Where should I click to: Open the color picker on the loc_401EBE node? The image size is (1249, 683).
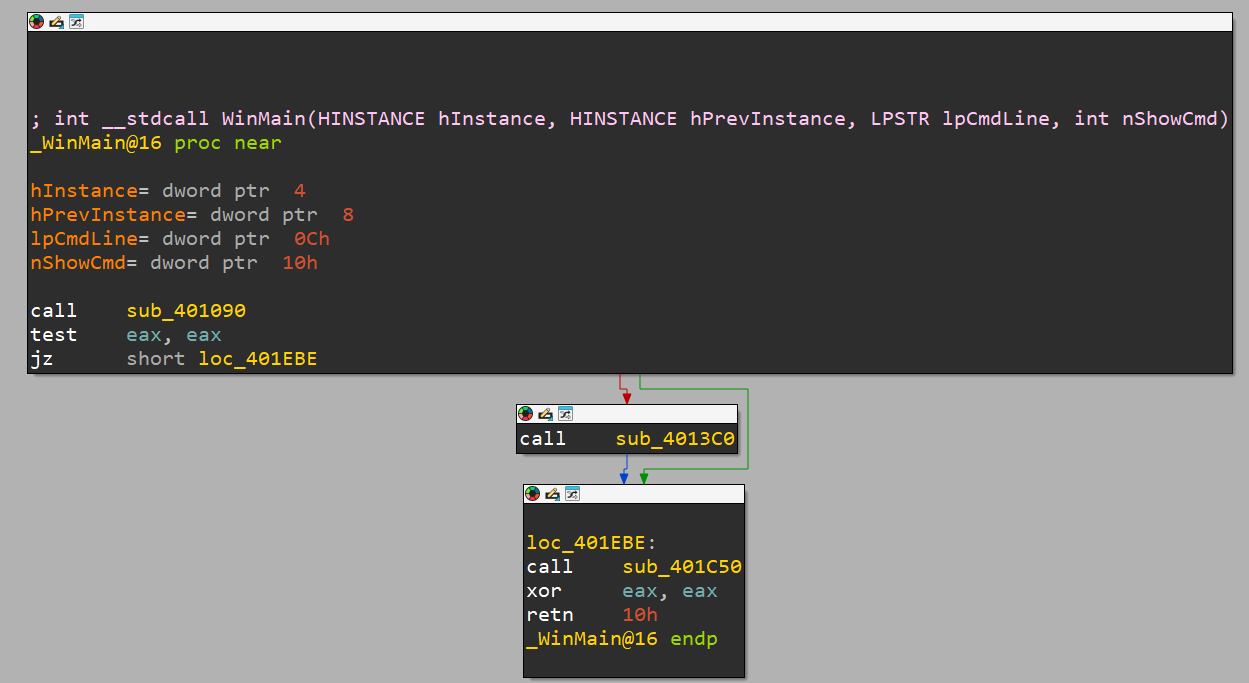tap(533, 493)
